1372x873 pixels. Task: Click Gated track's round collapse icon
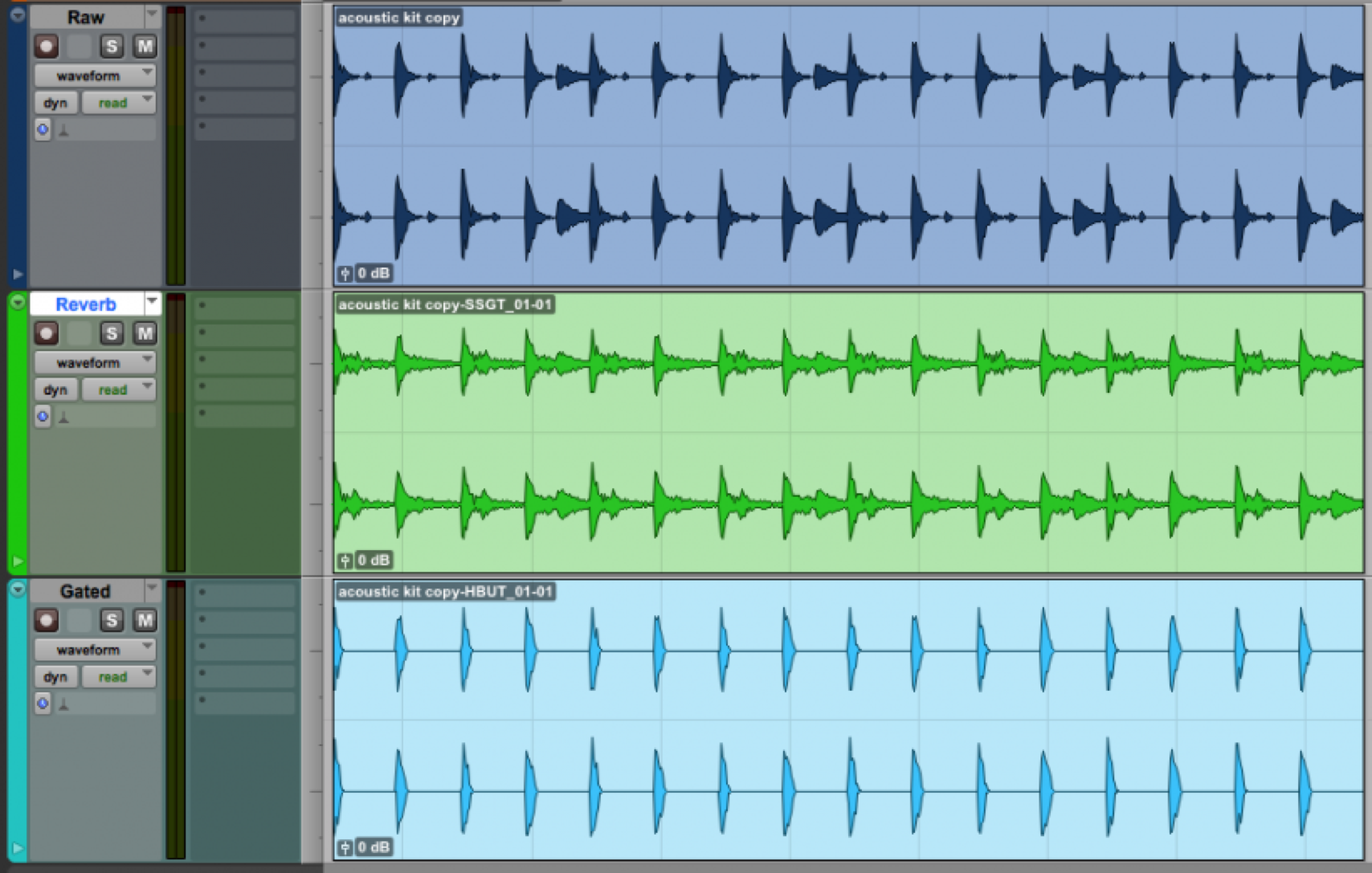[18, 589]
